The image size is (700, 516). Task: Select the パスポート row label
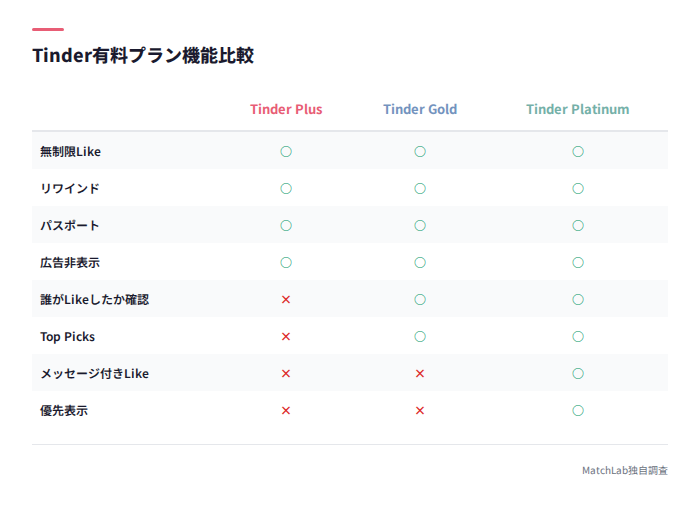tap(70, 226)
